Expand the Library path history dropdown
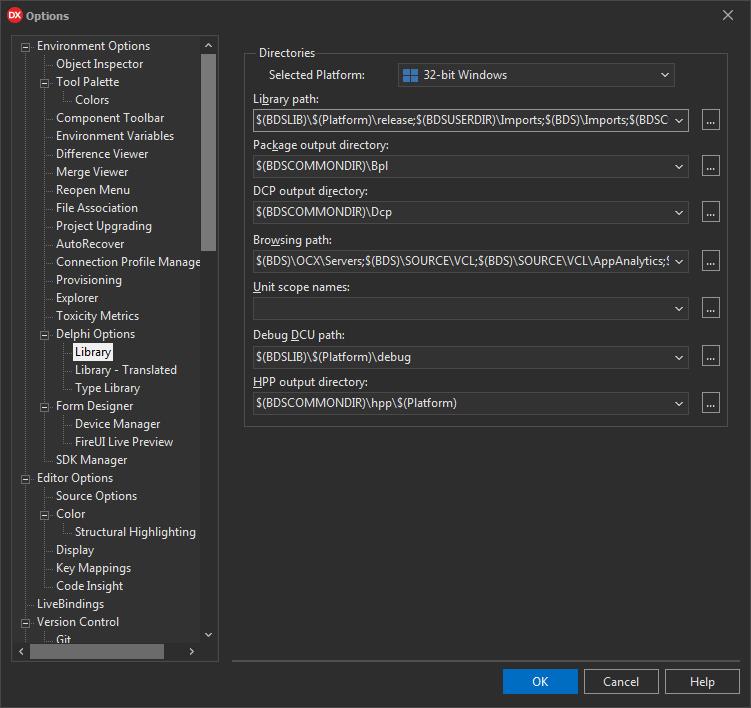The width and height of the screenshot is (751, 708). pyautogui.click(x=679, y=121)
